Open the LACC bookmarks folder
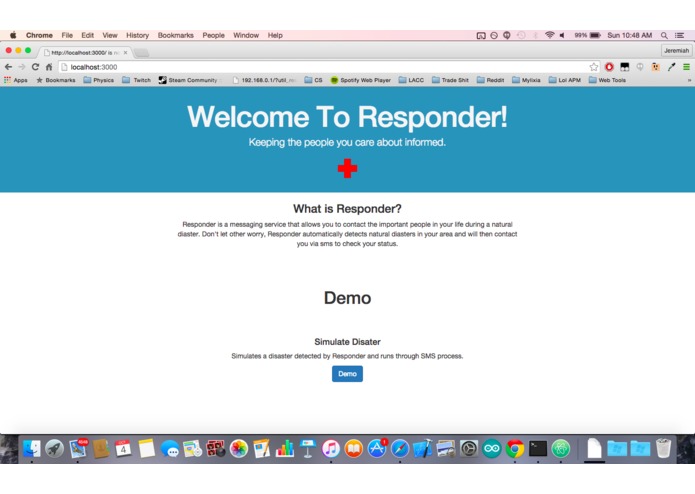The image size is (695, 494). (x=411, y=80)
